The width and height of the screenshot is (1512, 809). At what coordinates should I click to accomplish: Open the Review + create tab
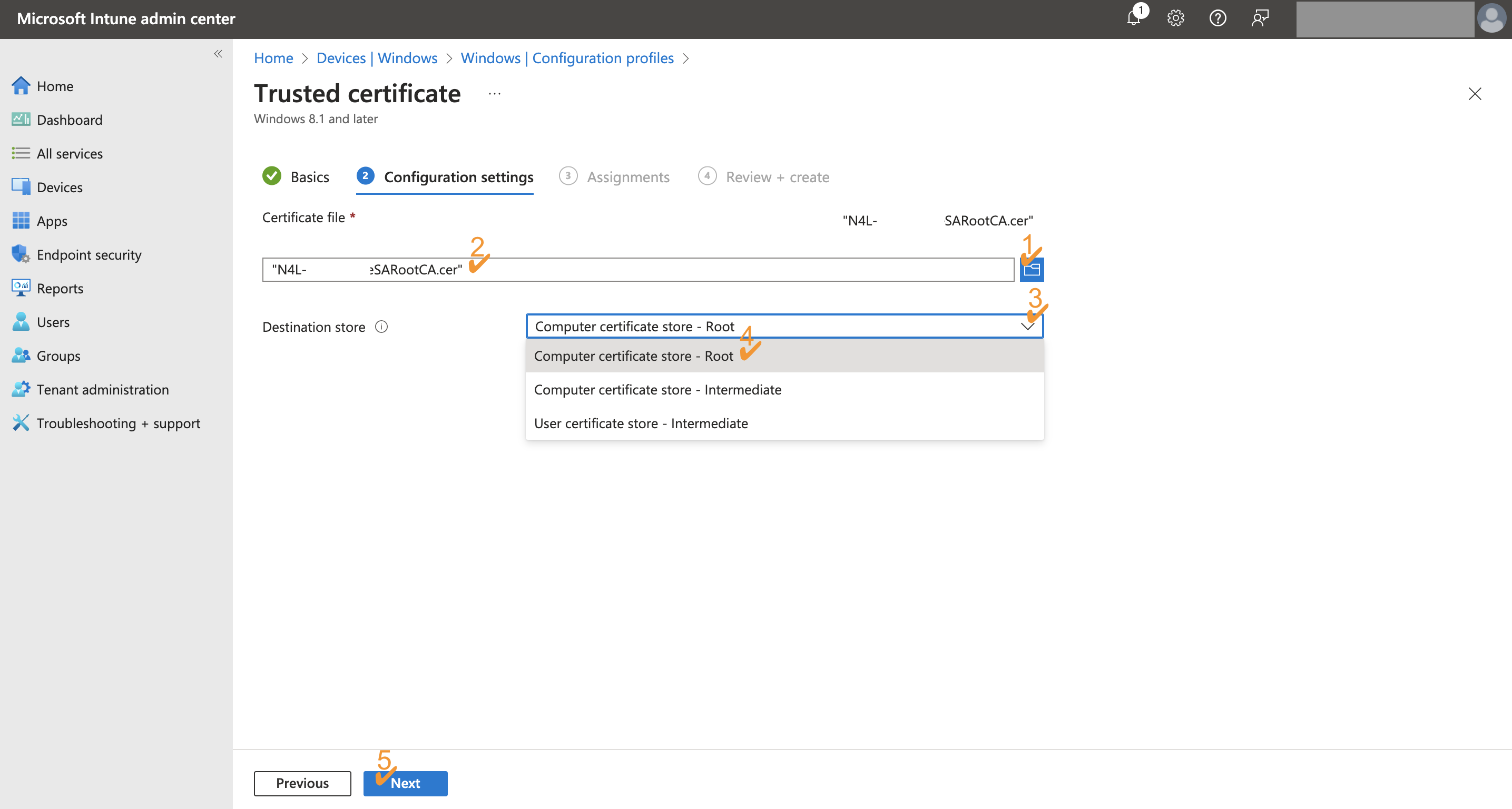pyautogui.click(x=777, y=176)
